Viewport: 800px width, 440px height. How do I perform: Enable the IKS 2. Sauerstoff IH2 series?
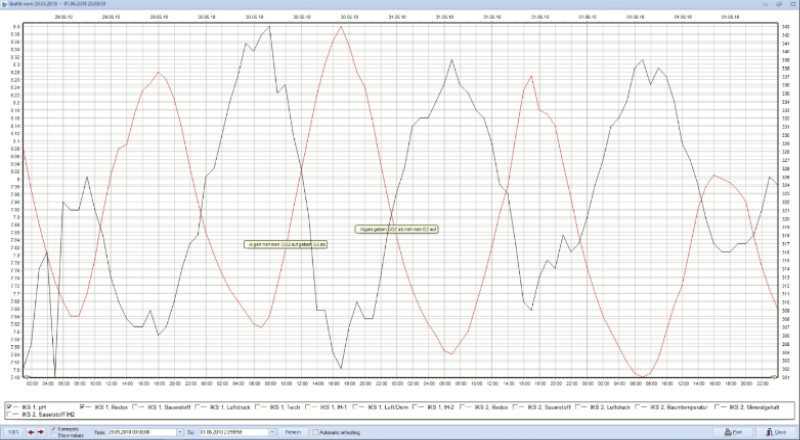10,415
